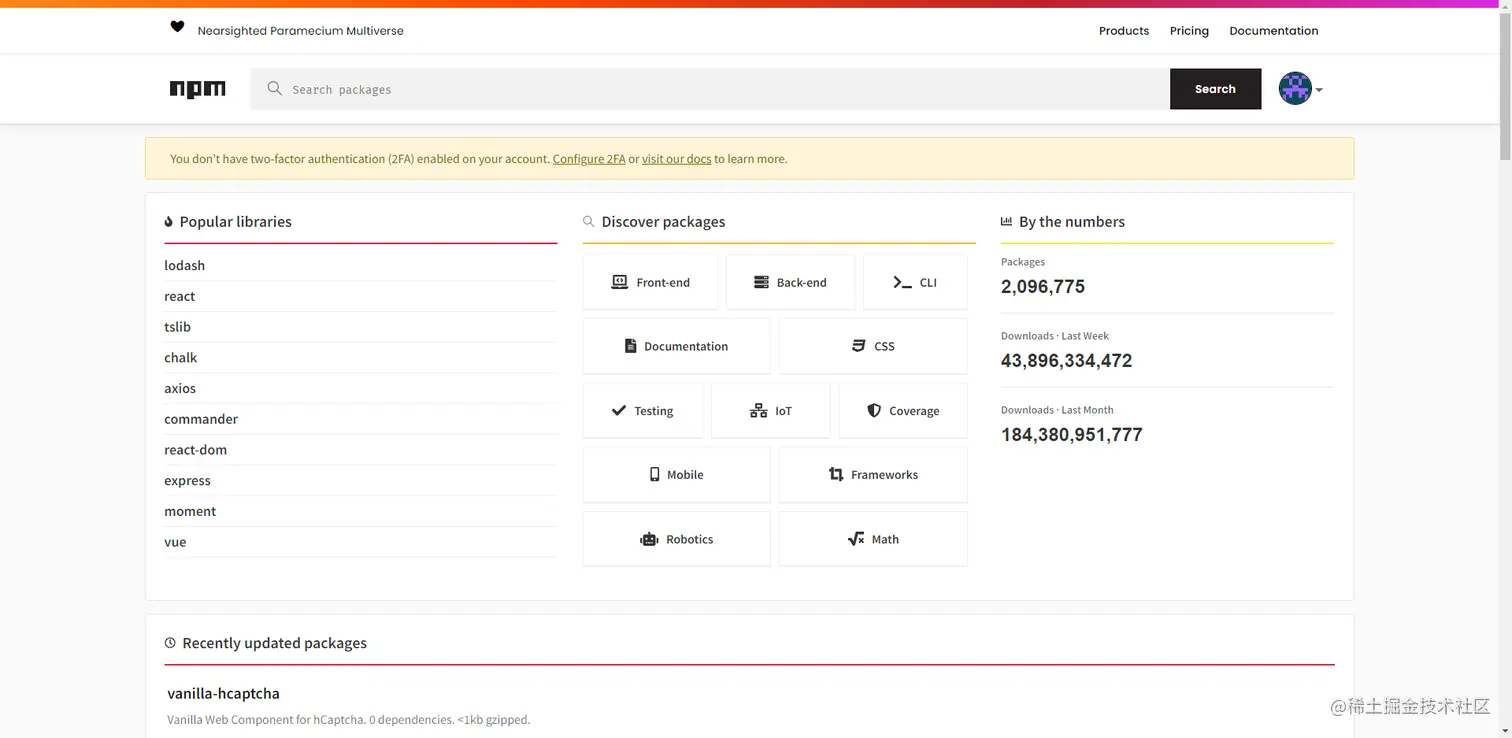Select the Mobile category tile
This screenshot has height=738, width=1512.
click(x=676, y=474)
